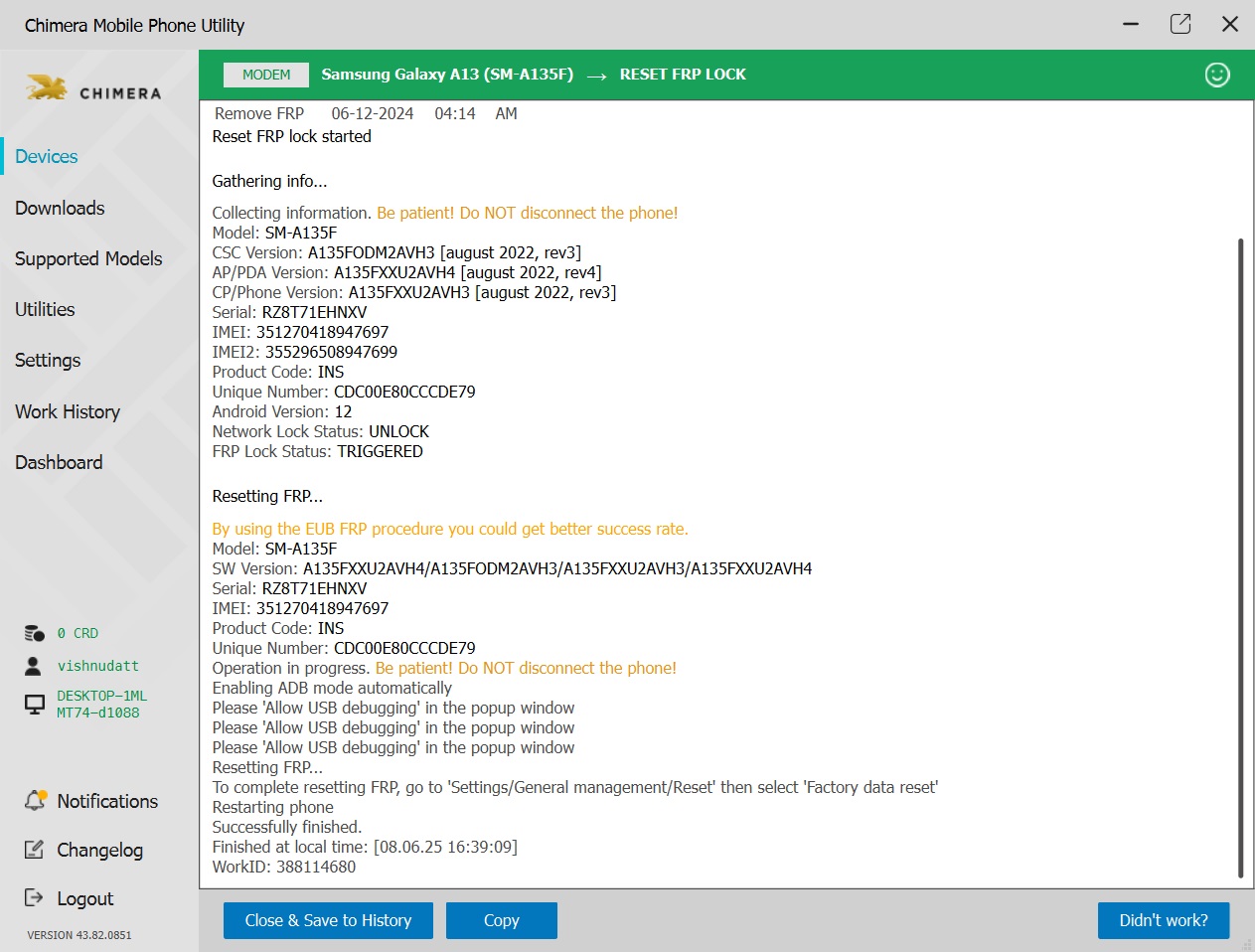
Task: Click the VERSION 43.82.0851 label
Action: (79, 935)
